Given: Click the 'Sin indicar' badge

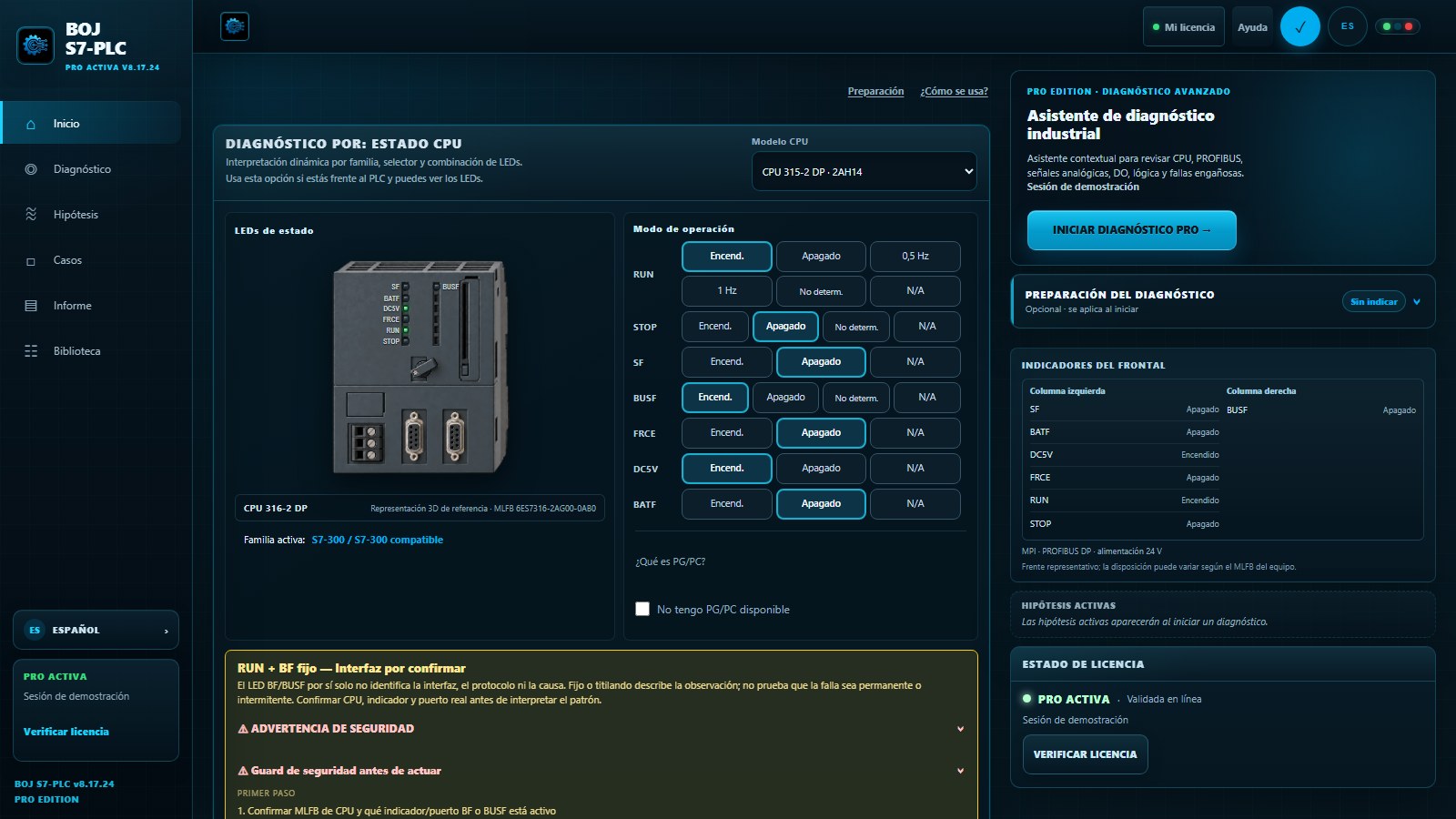Looking at the screenshot, I should (x=1373, y=302).
